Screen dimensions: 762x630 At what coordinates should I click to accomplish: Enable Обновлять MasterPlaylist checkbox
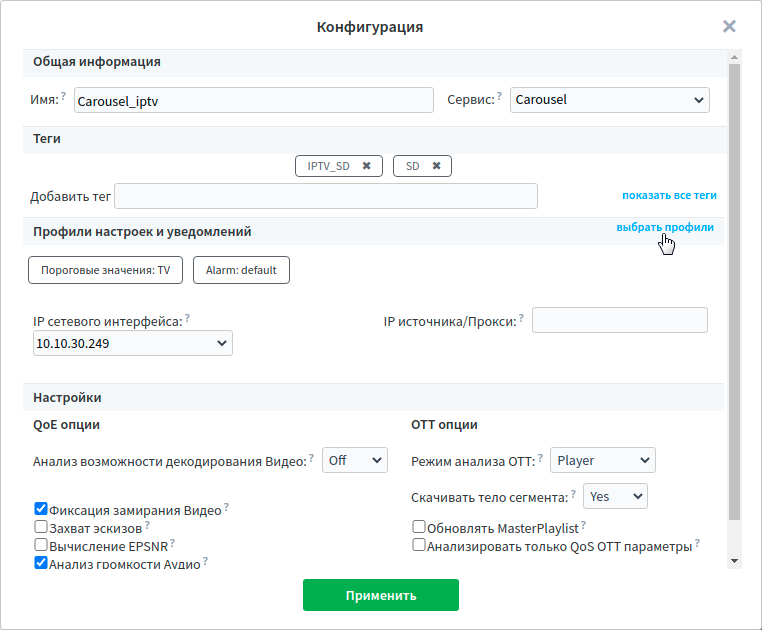(x=419, y=526)
